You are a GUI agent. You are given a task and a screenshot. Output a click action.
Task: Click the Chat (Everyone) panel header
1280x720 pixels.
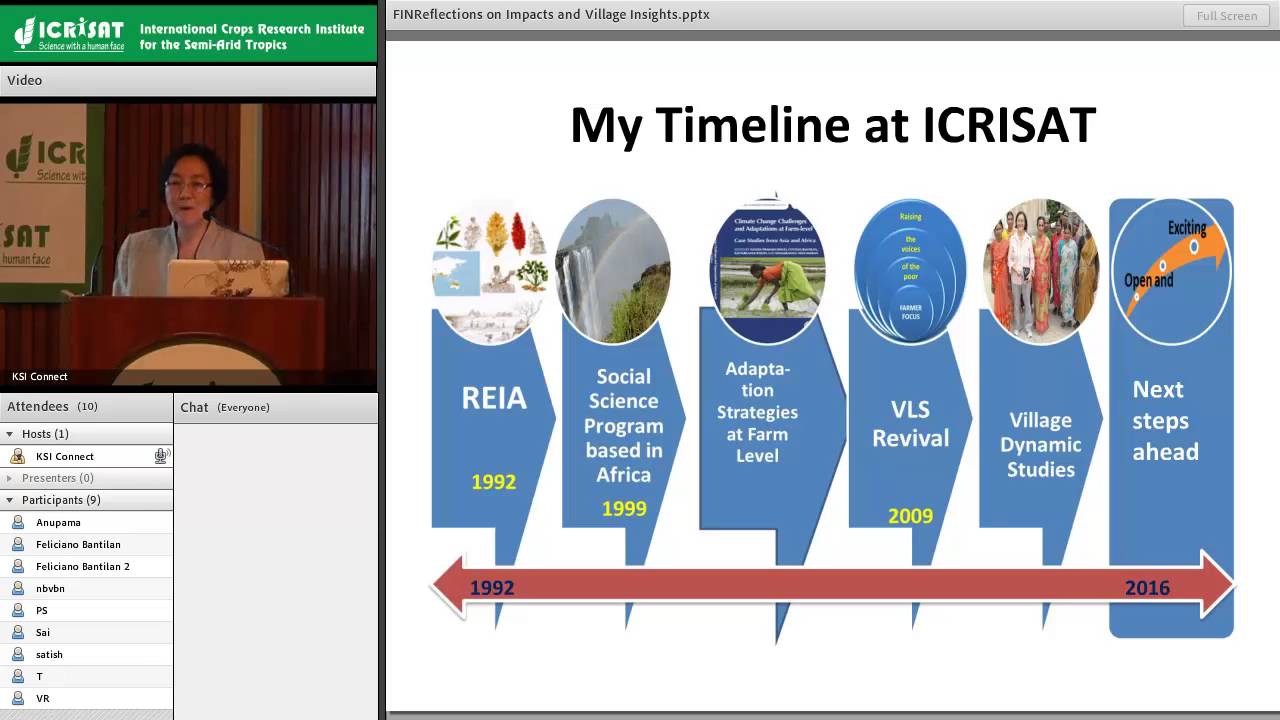point(276,407)
